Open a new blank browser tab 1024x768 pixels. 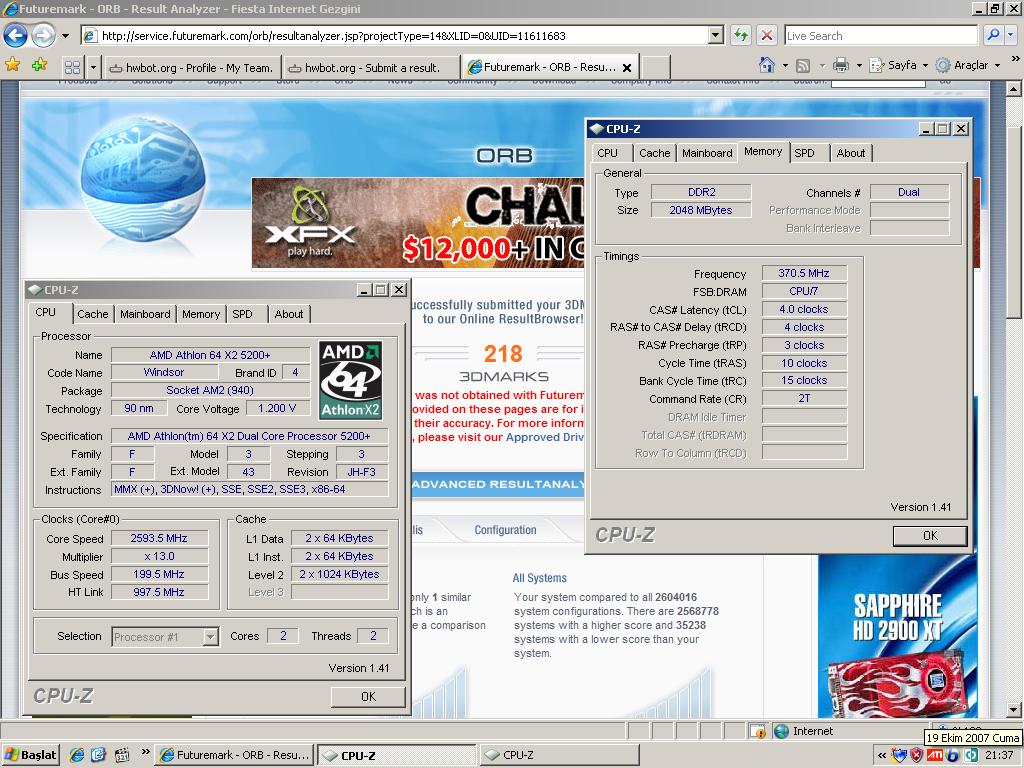coord(655,67)
